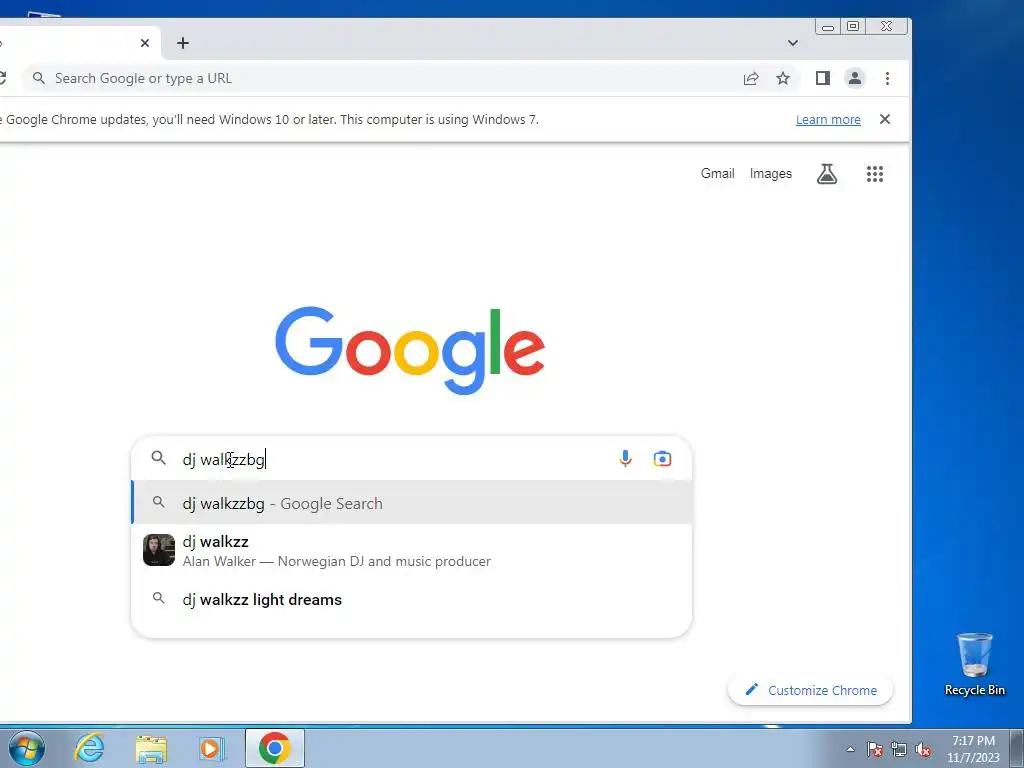Viewport: 1024px width, 768px height.
Task: Click the magnifier in the search box
Action: pos(159,458)
